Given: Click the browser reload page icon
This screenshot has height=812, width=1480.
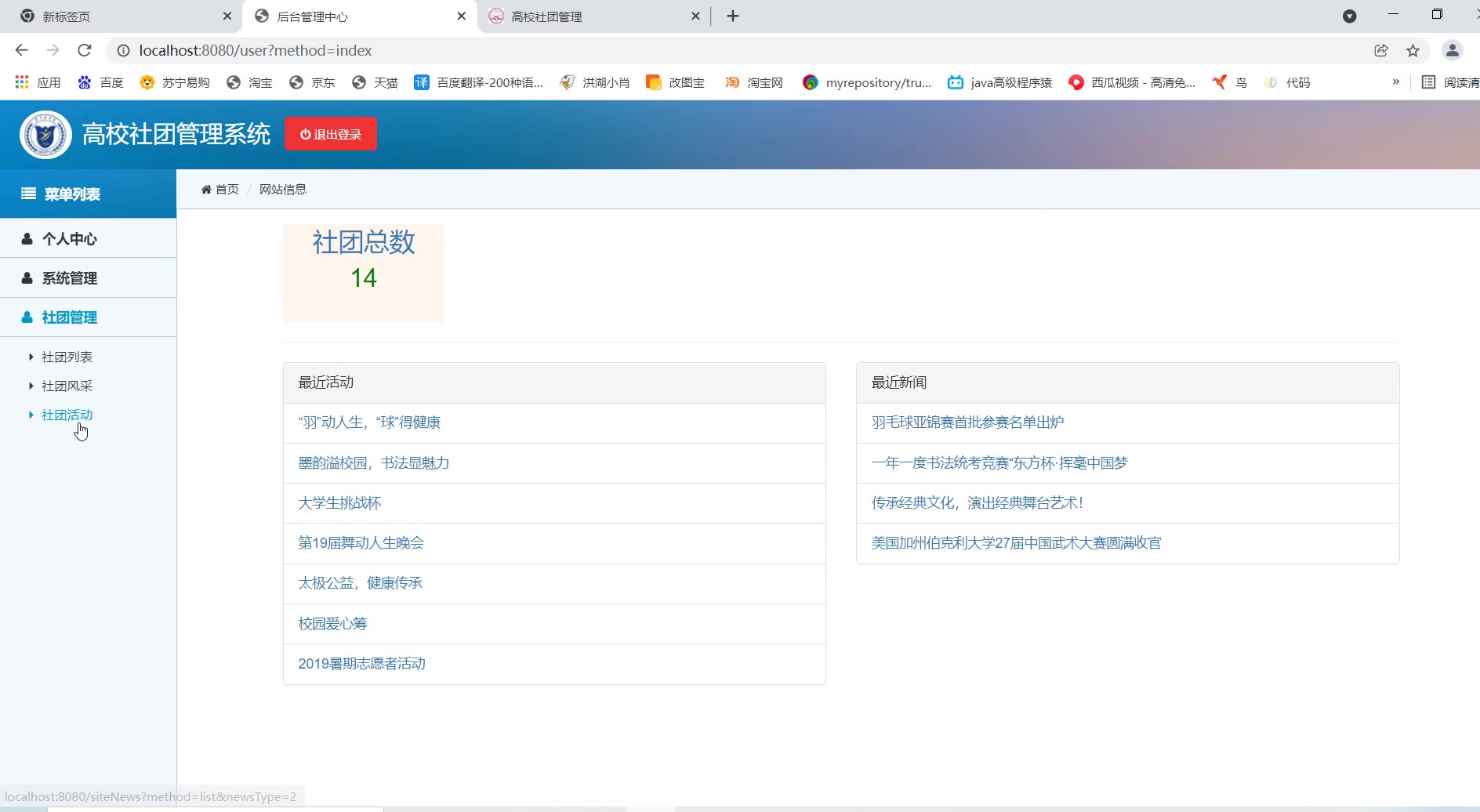Looking at the screenshot, I should [85, 50].
